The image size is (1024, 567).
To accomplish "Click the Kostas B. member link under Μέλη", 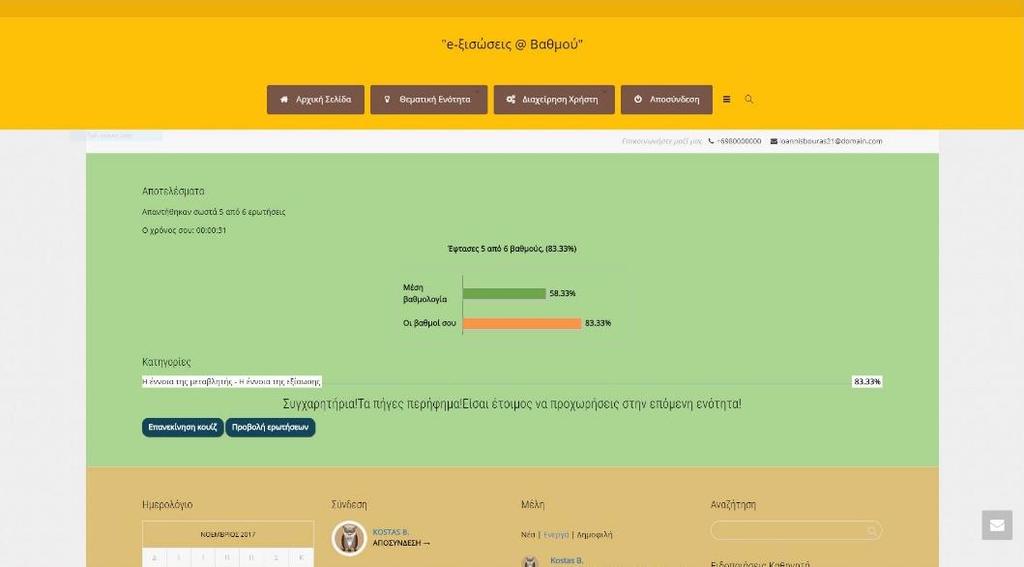I will (x=566, y=560).
